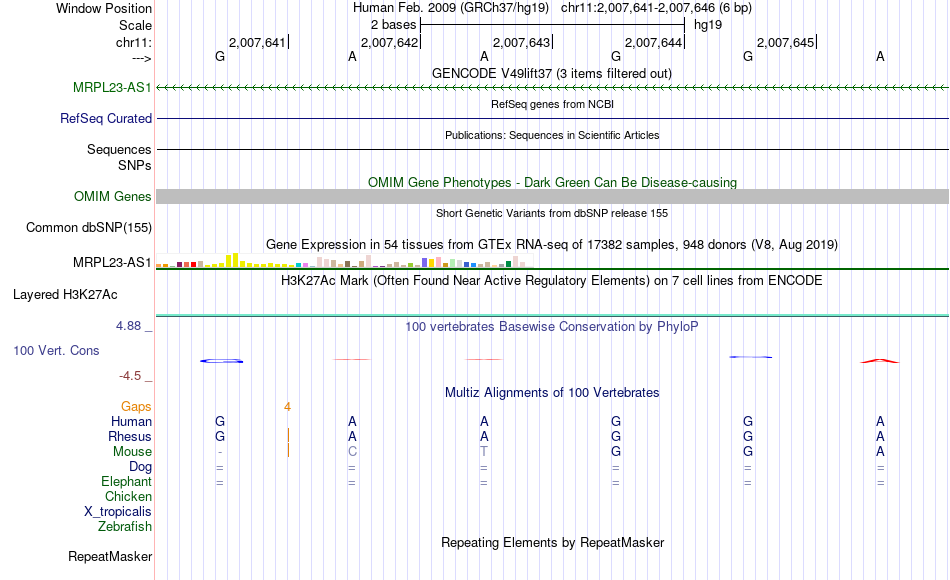Click the chr11:2,007,641-2,007,646 (6 bp) position text
950x580 pixels.
(x=656, y=8)
